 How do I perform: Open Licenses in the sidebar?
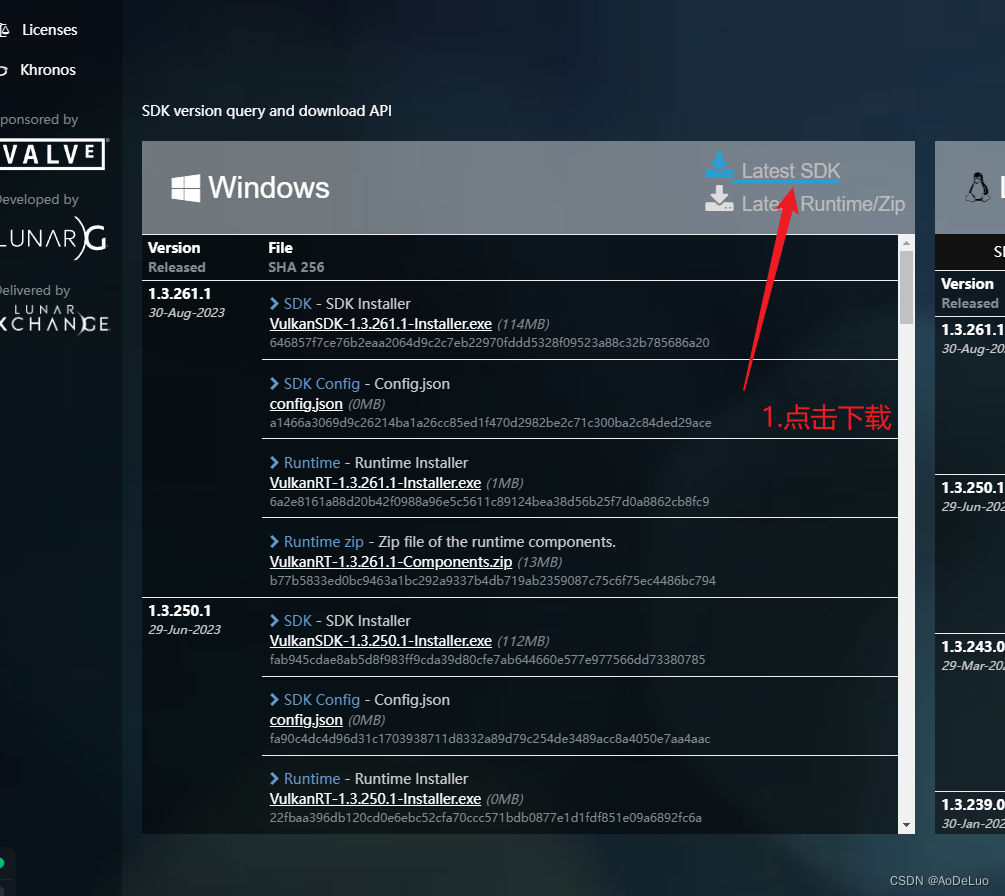[49, 30]
